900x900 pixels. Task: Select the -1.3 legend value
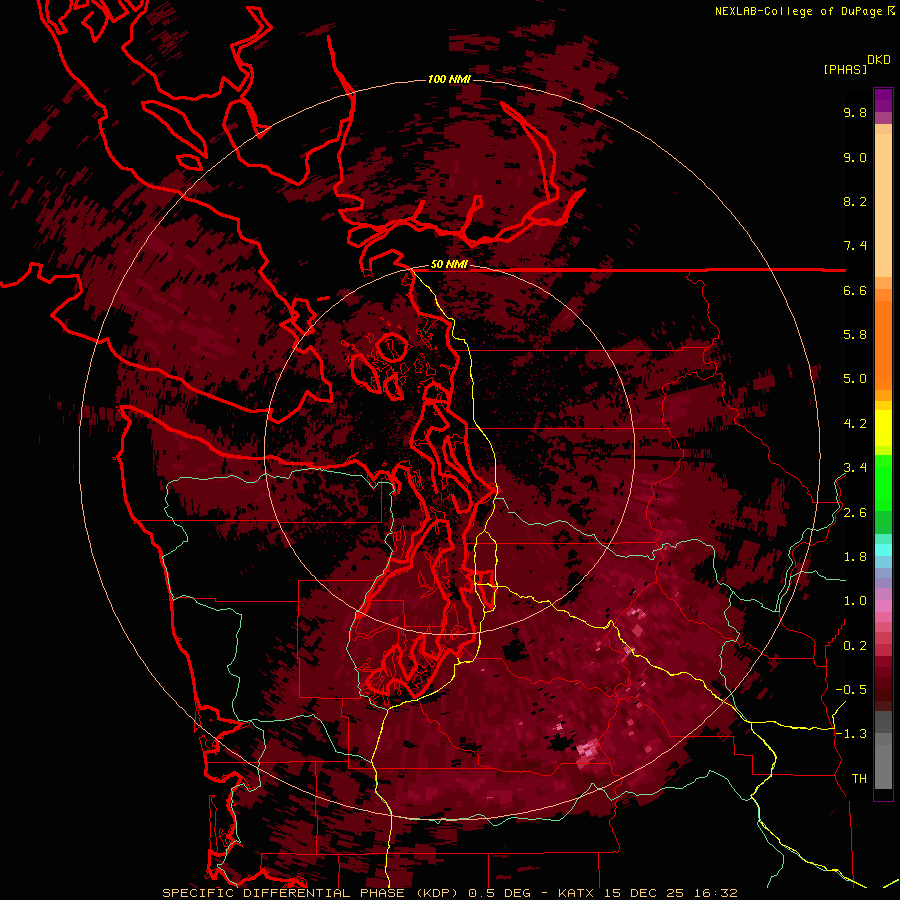tap(851, 734)
